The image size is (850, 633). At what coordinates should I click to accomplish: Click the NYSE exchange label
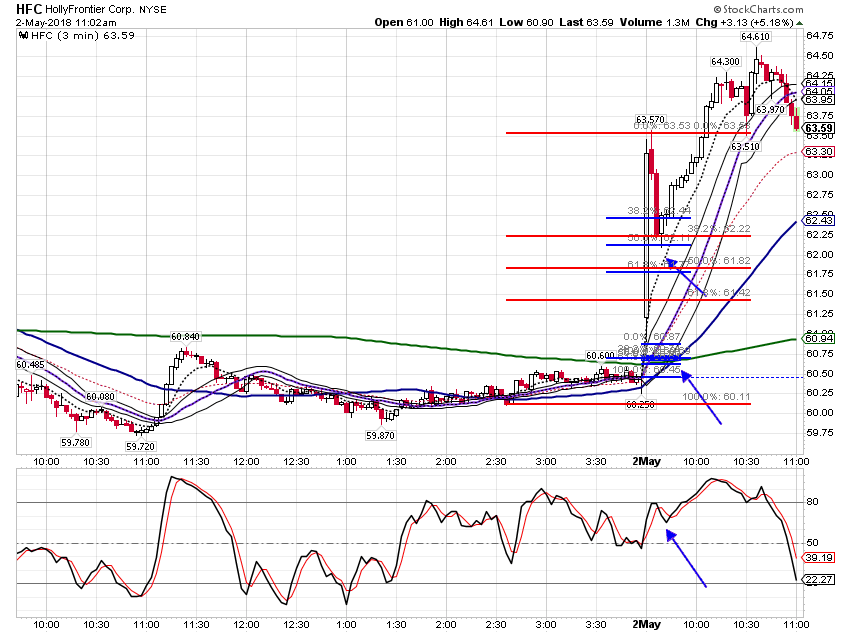tap(152, 9)
